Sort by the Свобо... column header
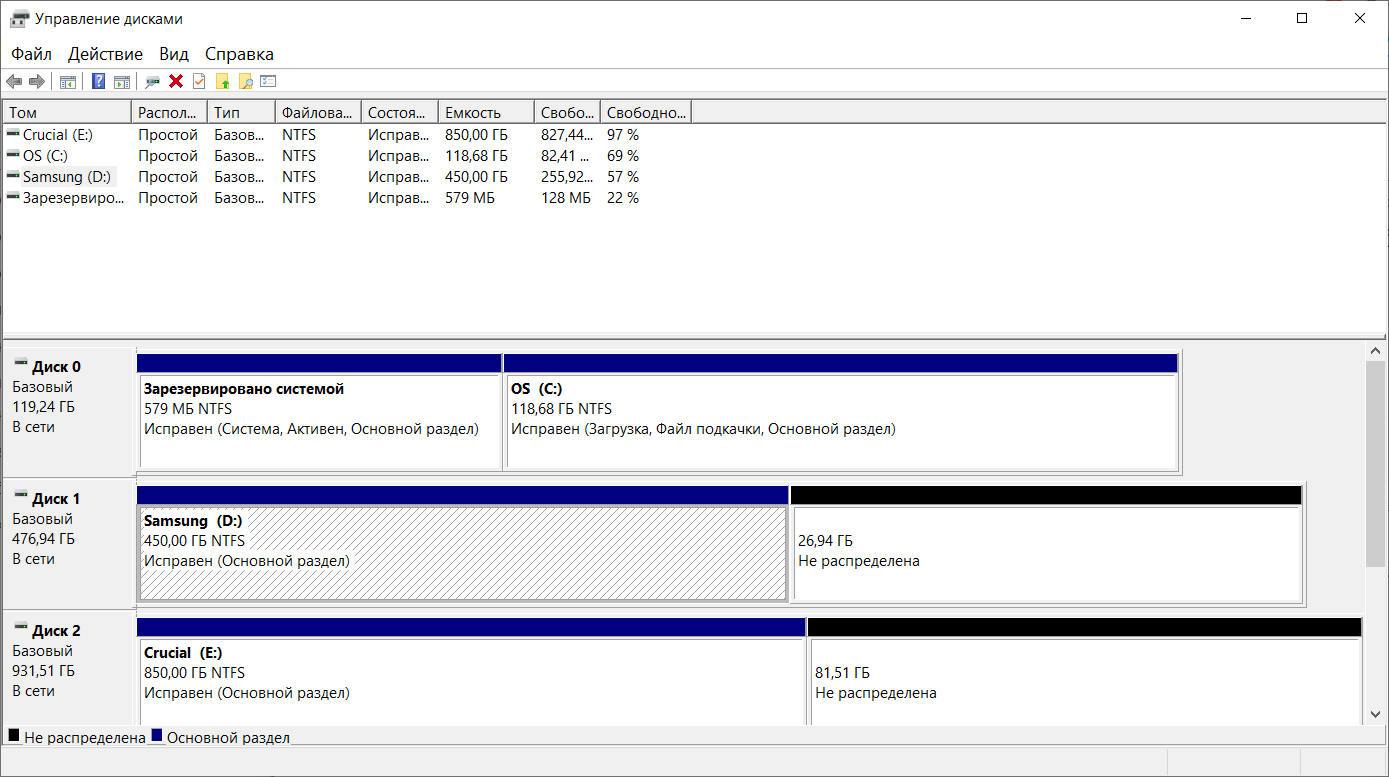The width and height of the screenshot is (1389, 777). [x=568, y=112]
